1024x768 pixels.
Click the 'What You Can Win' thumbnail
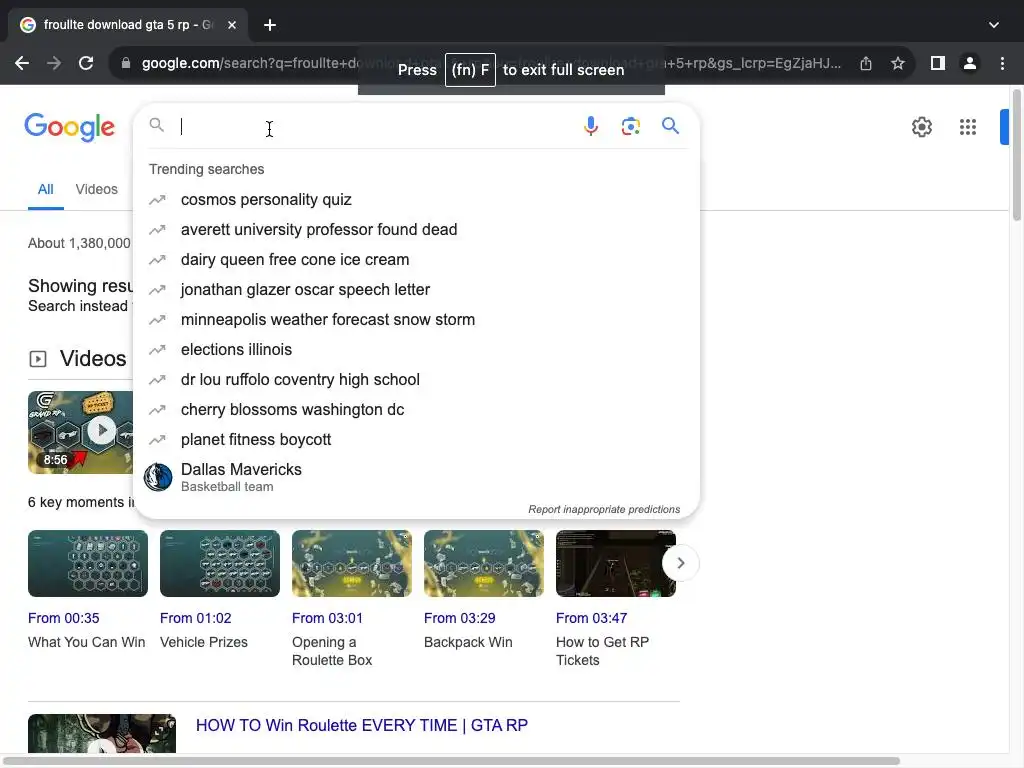click(88, 564)
